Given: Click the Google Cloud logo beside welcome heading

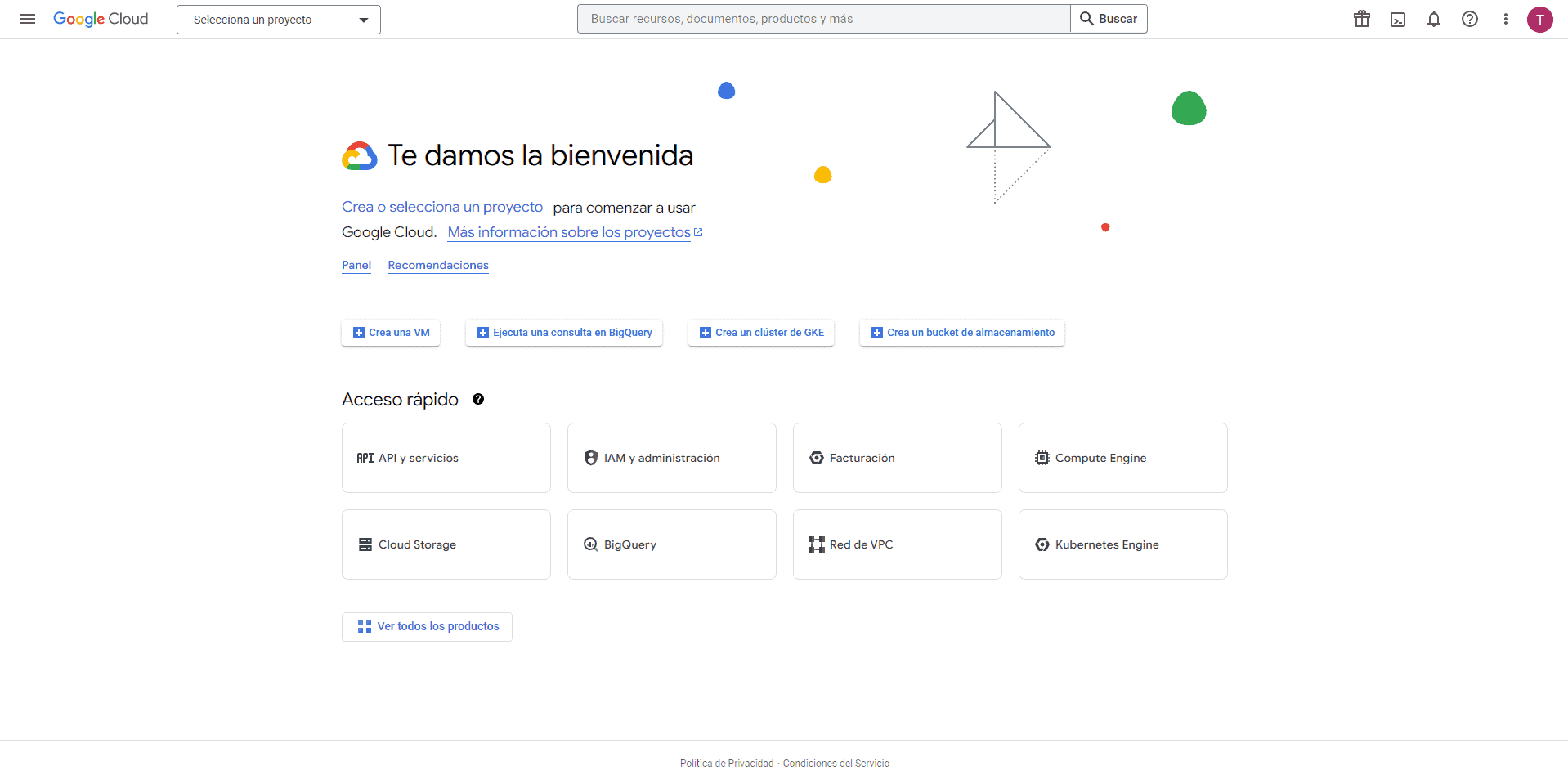Looking at the screenshot, I should [360, 155].
